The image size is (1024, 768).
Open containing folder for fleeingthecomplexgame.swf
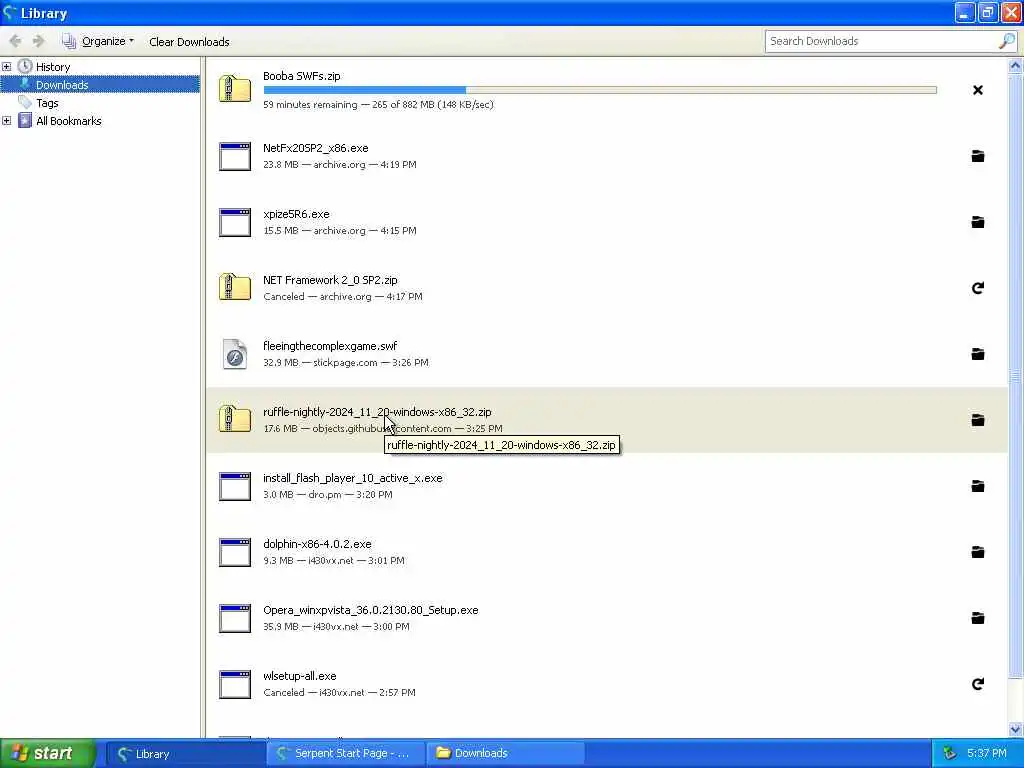pos(977,354)
